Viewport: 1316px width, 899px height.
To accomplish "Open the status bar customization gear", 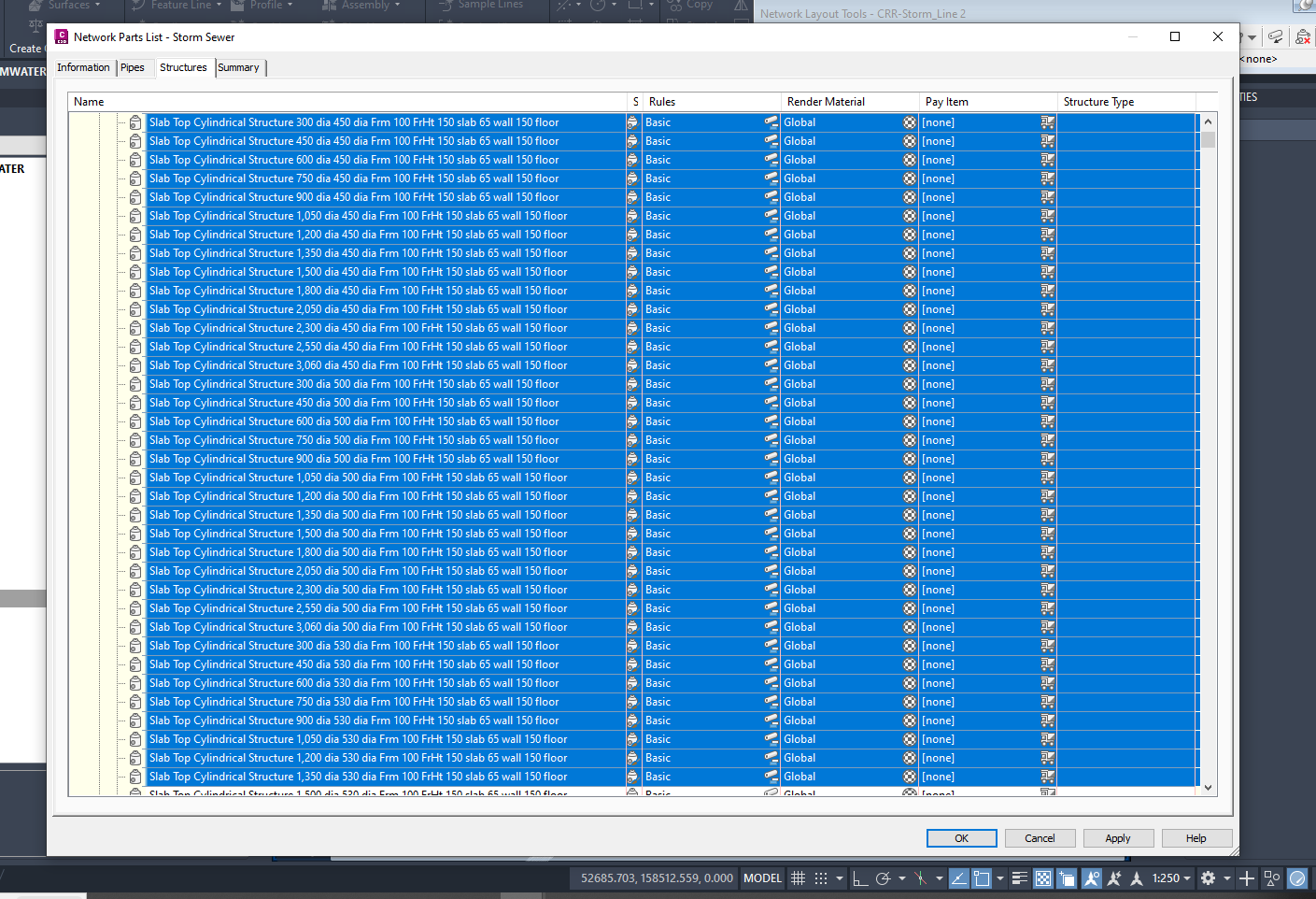I will (1209, 878).
